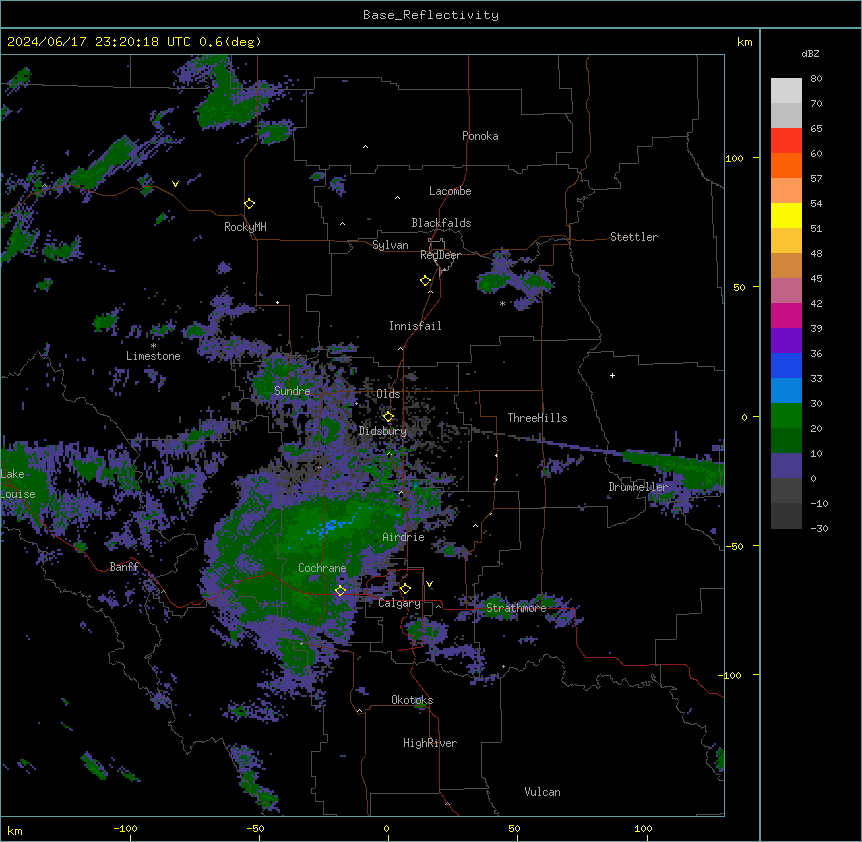Select the purple 36-39 dBZ legend swatch
The image size is (862, 842).
tap(786, 340)
